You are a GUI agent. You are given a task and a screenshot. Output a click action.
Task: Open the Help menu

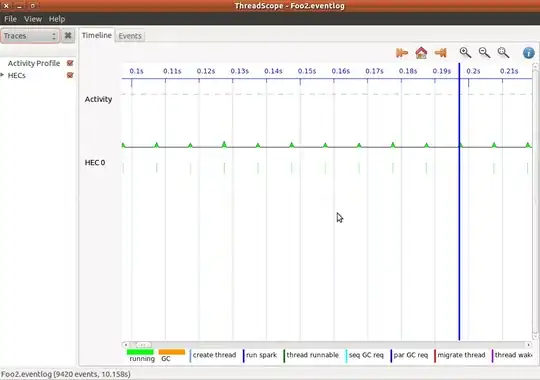[56, 19]
